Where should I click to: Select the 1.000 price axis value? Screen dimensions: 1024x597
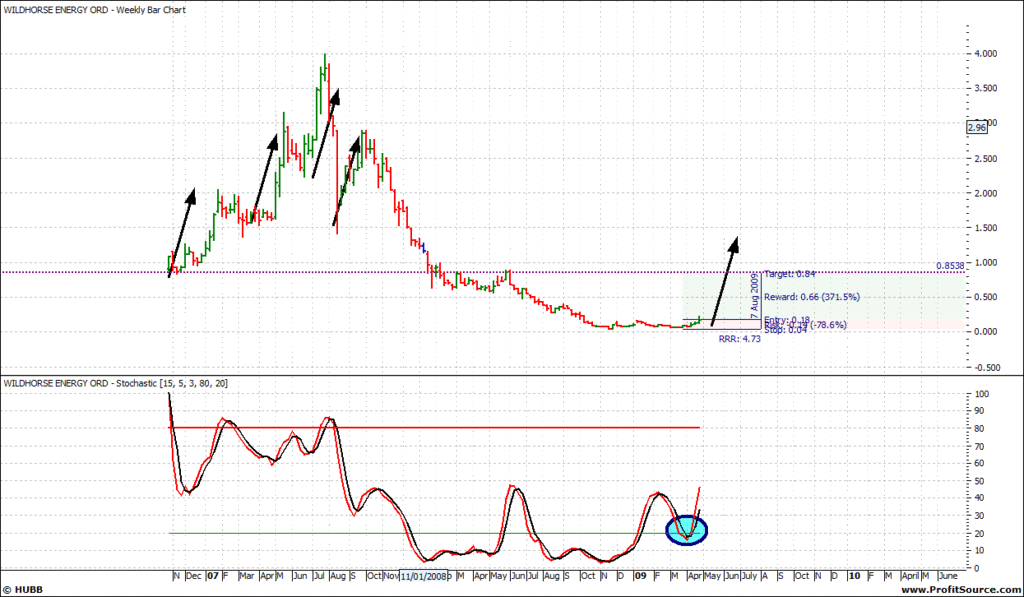pyautogui.click(x=984, y=263)
